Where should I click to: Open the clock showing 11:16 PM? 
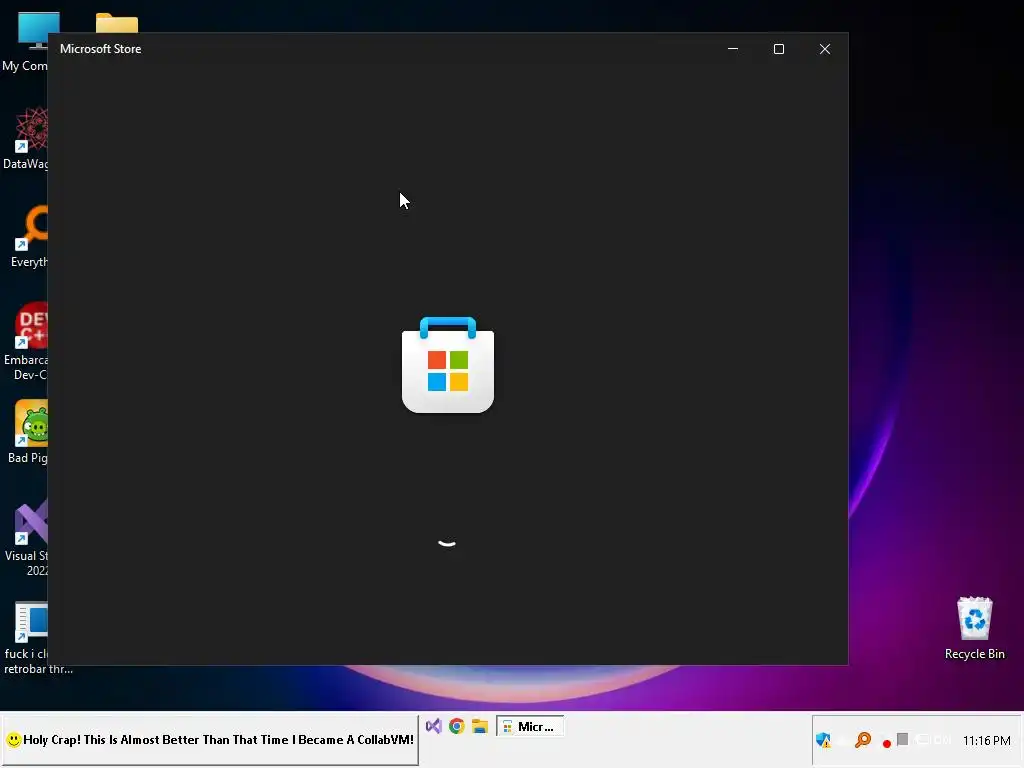[x=986, y=741]
